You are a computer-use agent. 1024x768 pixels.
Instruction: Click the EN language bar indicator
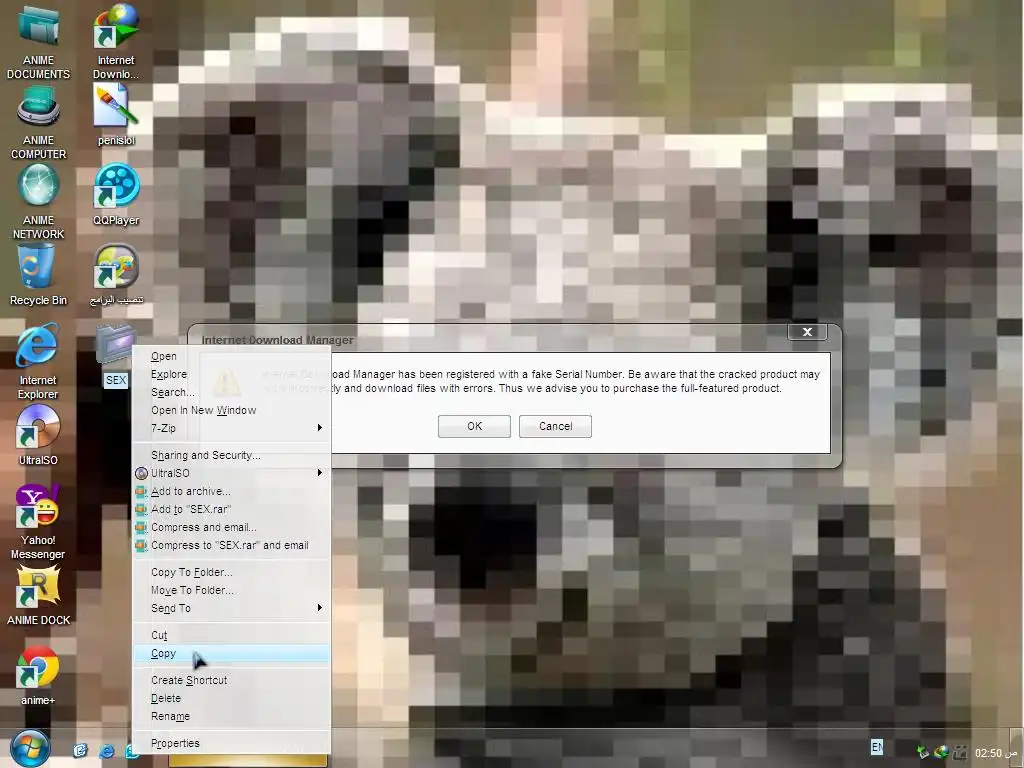click(877, 746)
